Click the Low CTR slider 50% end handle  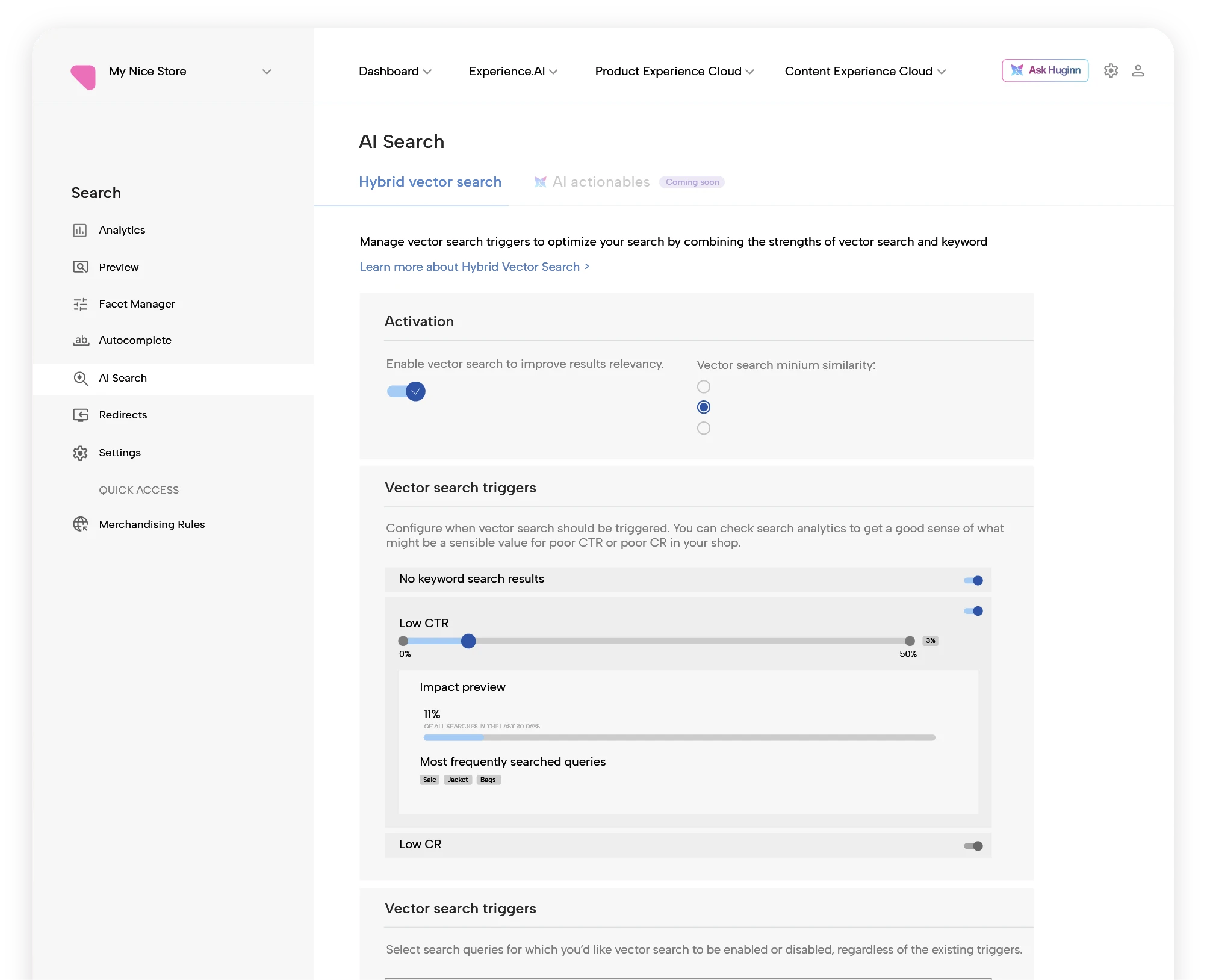[x=910, y=642]
